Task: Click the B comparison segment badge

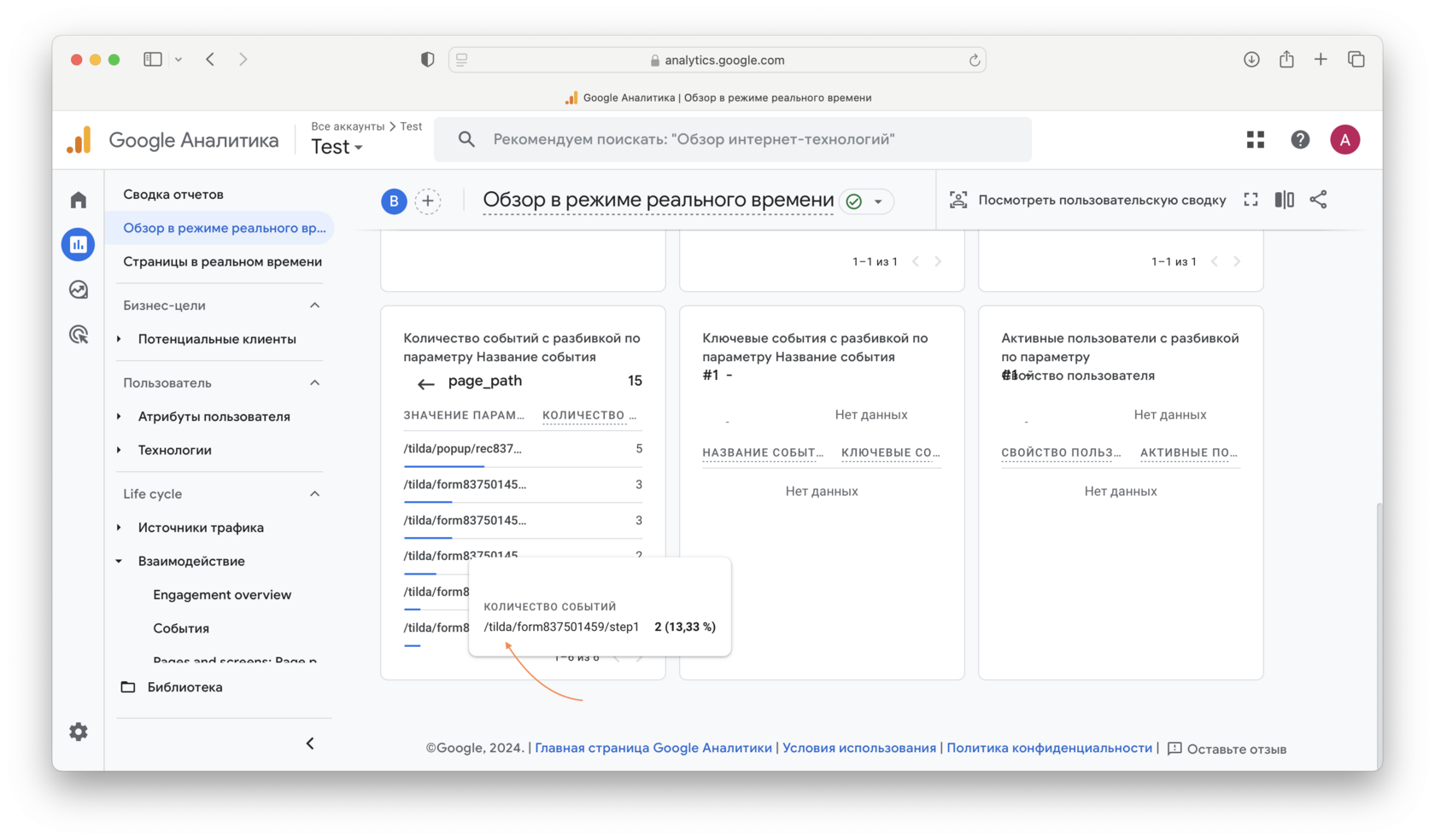Action: pyautogui.click(x=394, y=201)
